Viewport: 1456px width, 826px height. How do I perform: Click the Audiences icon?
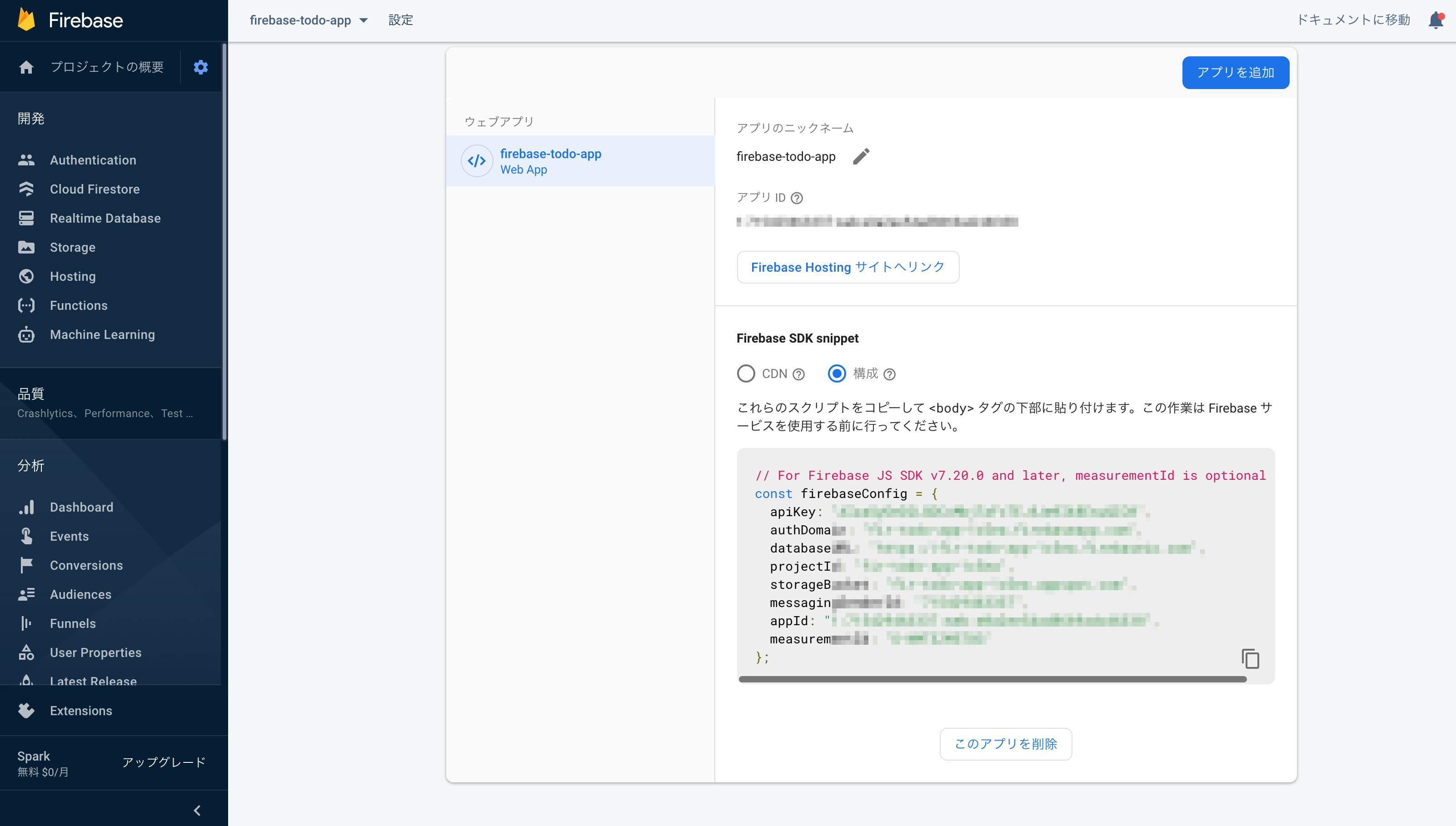[x=26, y=594]
